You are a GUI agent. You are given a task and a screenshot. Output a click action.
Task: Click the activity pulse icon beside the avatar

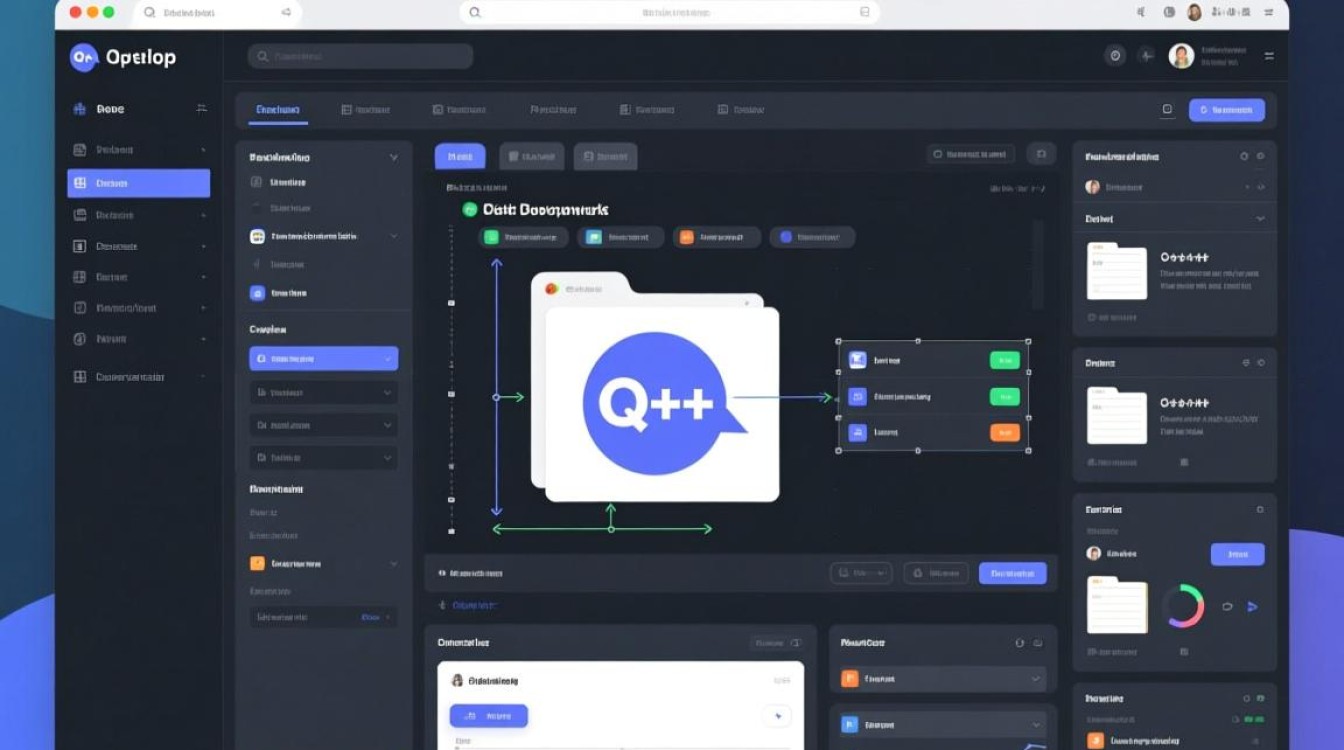[1146, 56]
